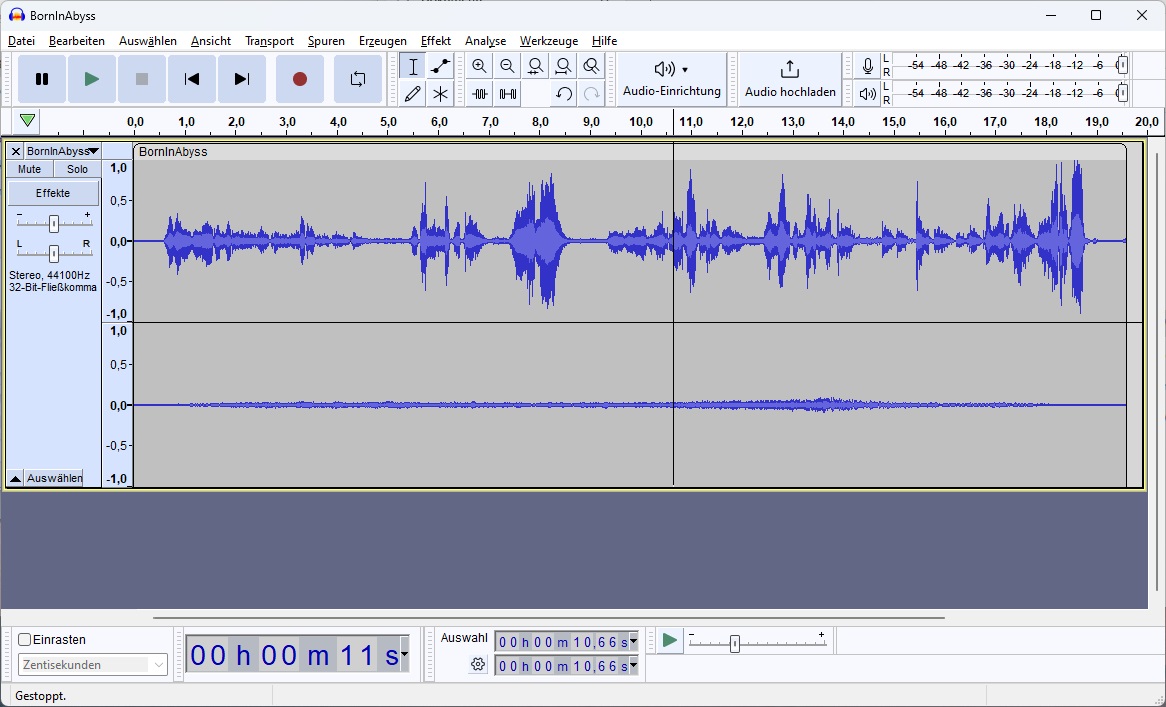Open the Effekt menu
The height and width of the screenshot is (707, 1166).
click(436, 41)
